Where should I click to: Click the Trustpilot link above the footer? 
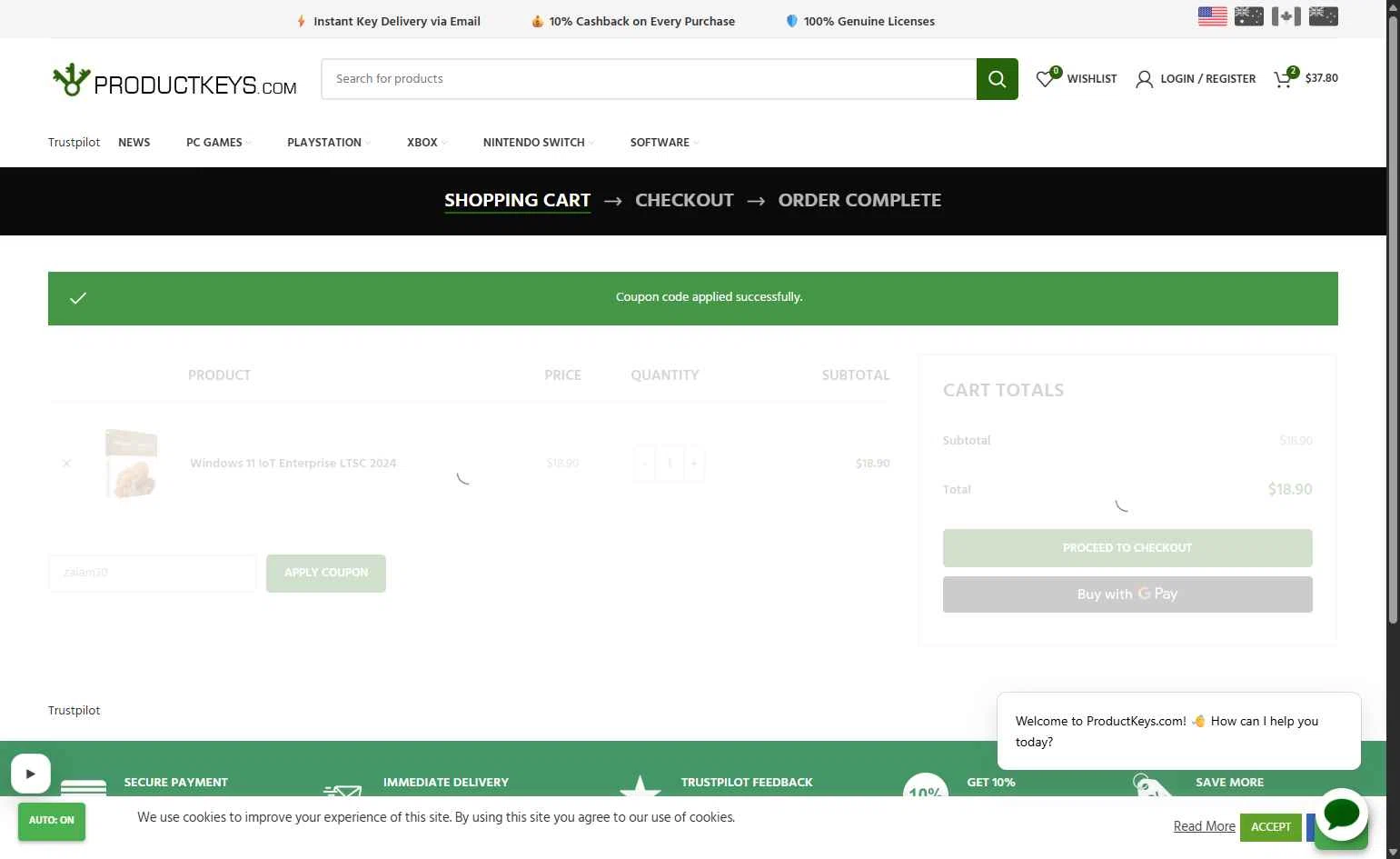click(74, 711)
